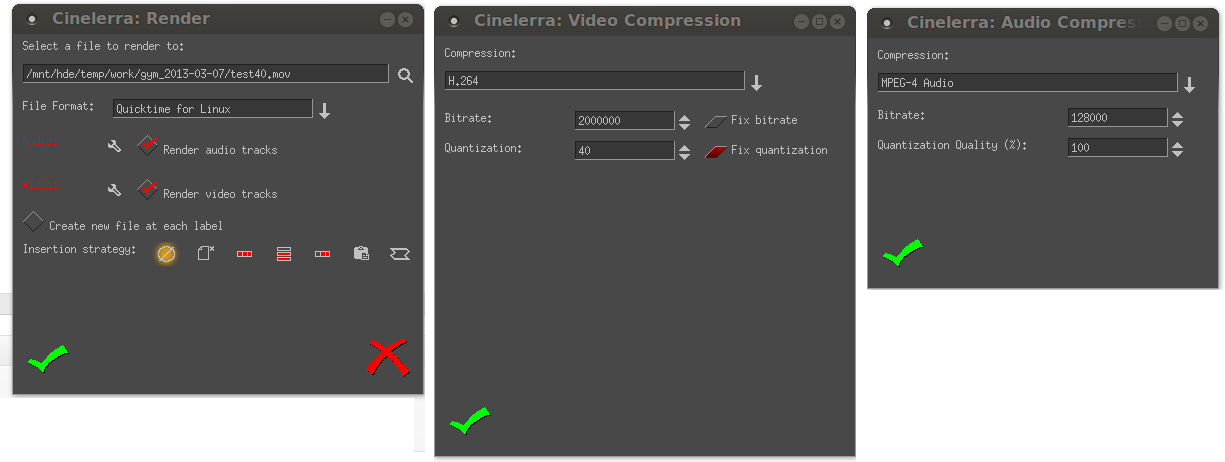This screenshot has height=462, width=1225.
Task: Toggle Render video tracks checkbox
Action: 148,189
